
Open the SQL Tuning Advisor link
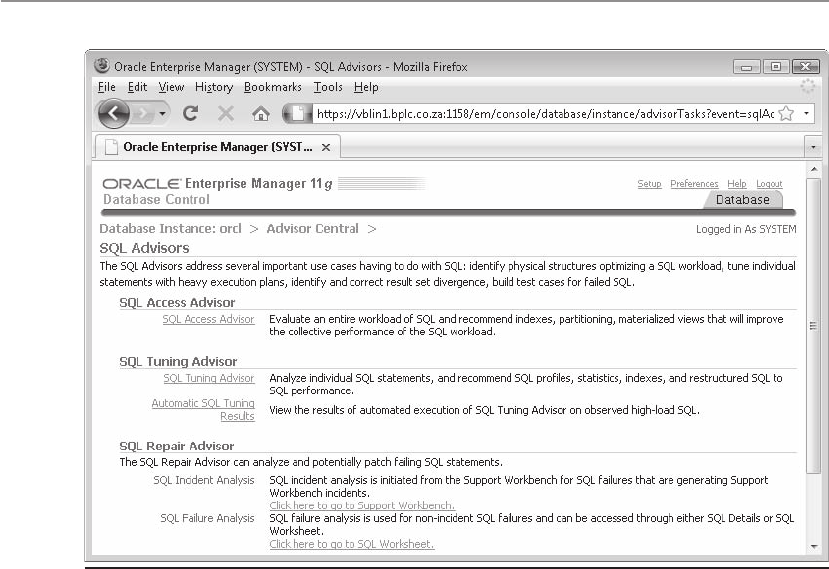209,378
